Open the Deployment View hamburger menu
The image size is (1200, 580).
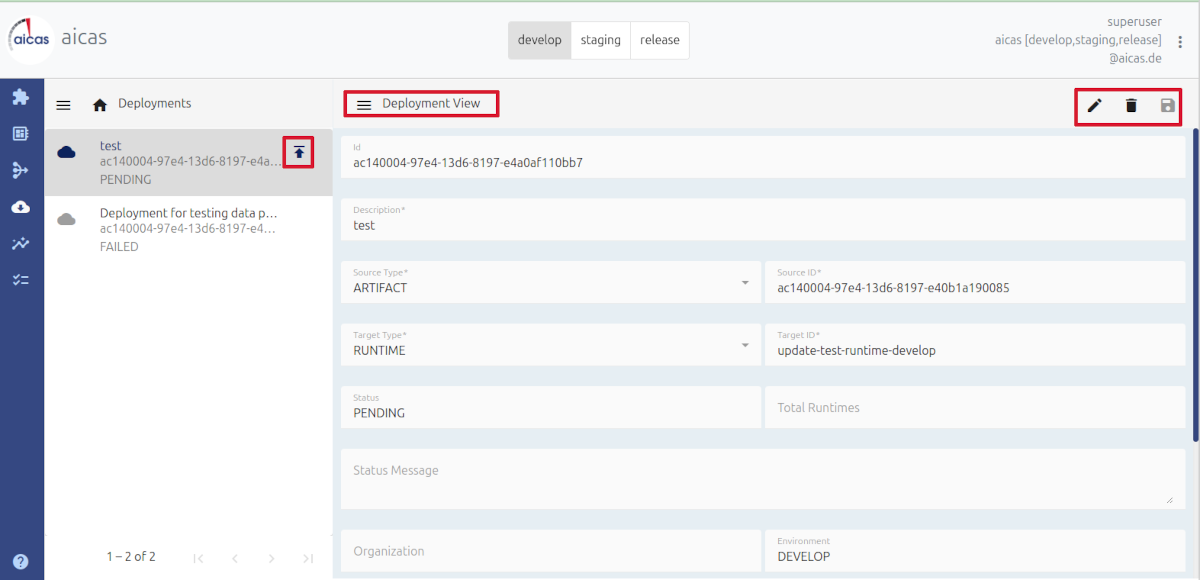(364, 104)
